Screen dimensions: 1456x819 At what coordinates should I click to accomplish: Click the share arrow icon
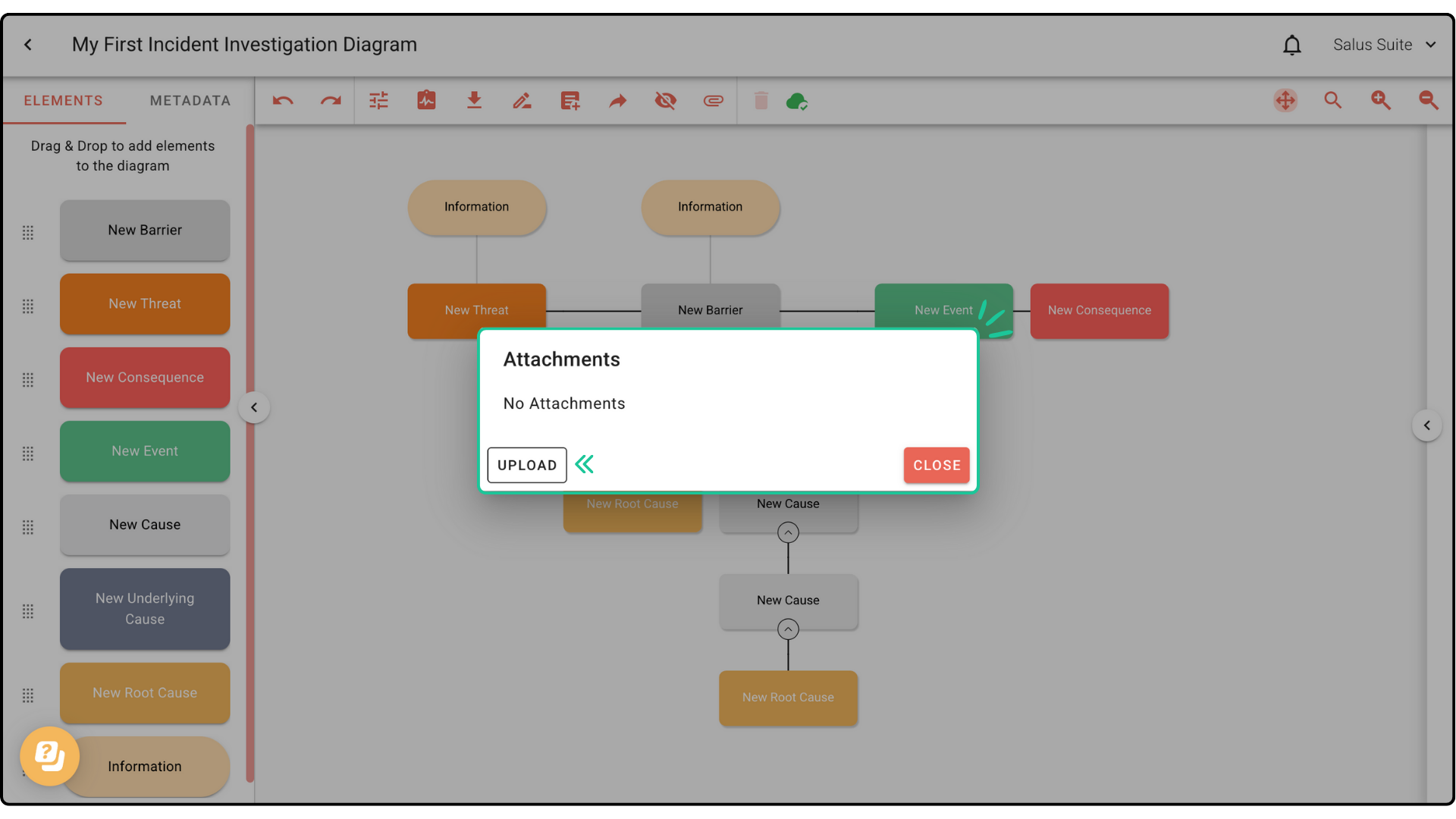coord(618,101)
